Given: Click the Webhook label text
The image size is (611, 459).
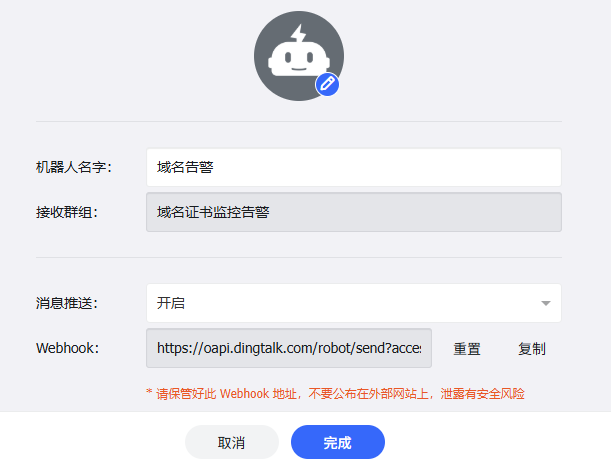Looking at the screenshot, I should pos(67,348).
